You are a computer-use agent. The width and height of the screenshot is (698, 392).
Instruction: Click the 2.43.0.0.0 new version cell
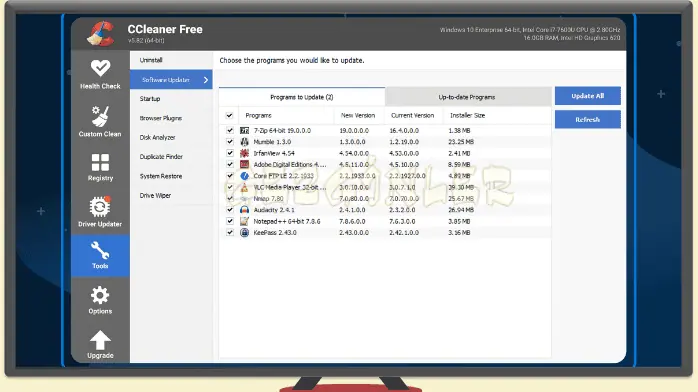coord(354,233)
